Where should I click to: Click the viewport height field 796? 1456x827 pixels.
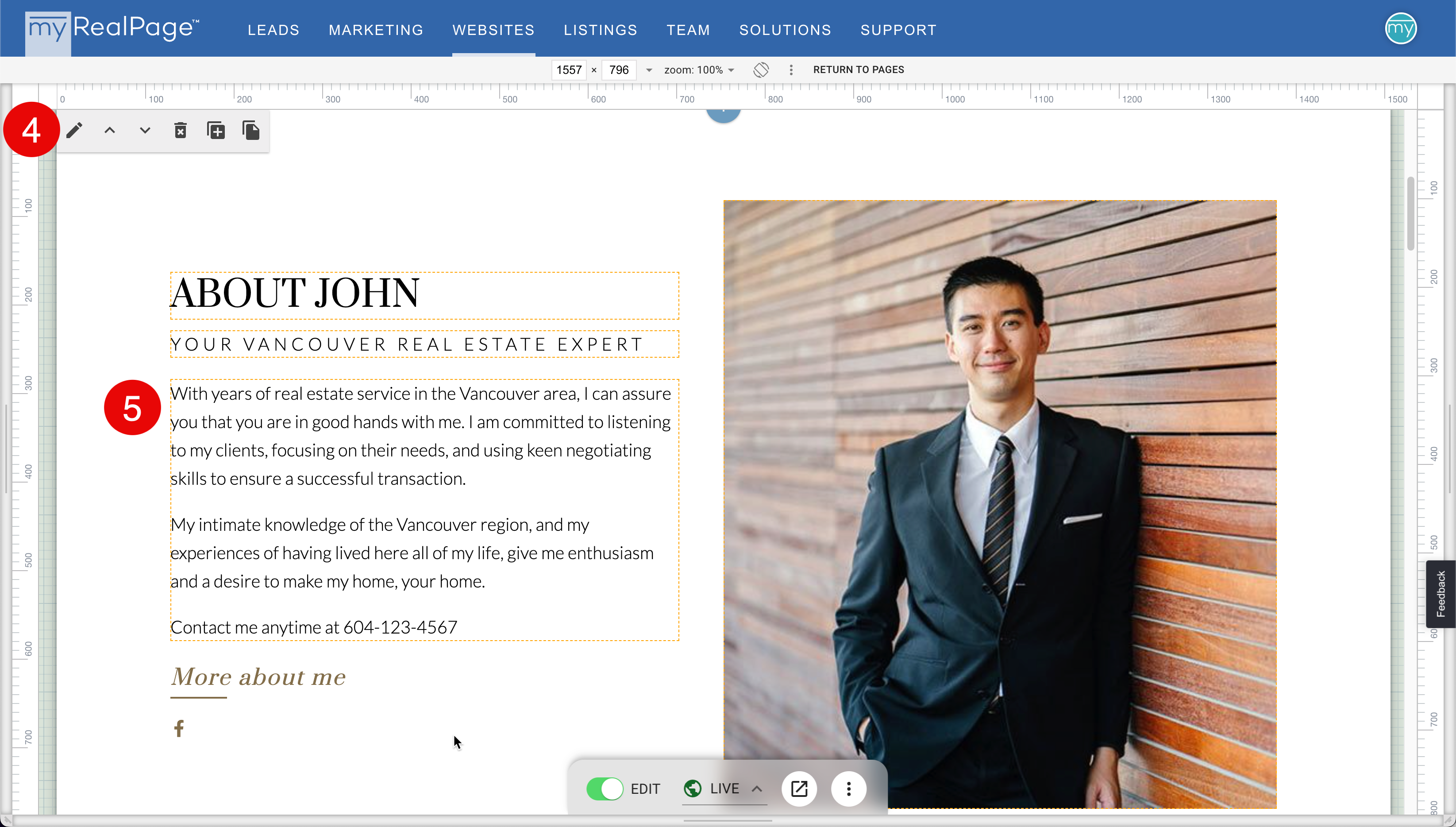(x=619, y=70)
